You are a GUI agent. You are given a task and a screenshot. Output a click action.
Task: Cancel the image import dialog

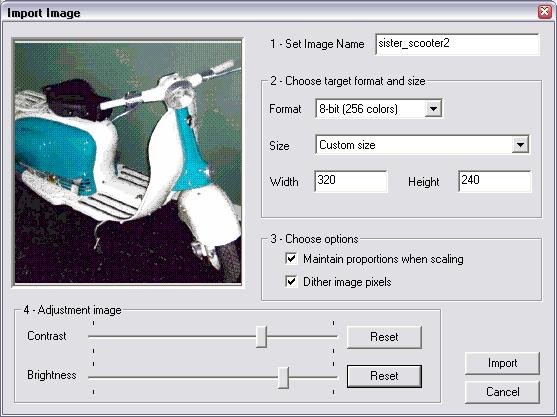pos(502,392)
